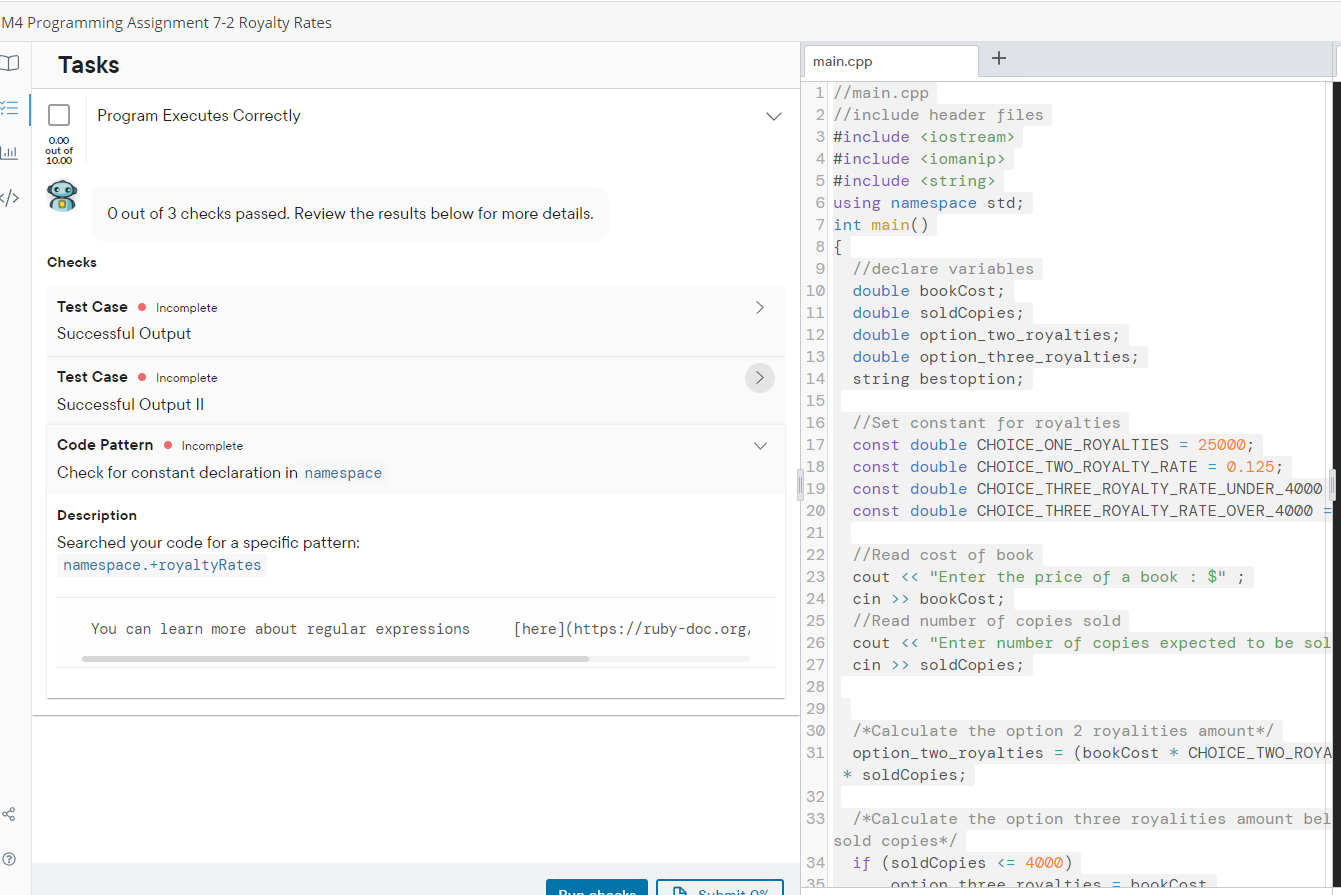Click the '0.00 out of 10.00' score
This screenshot has height=895, width=1341.
pyautogui.click(x=59, y=151)
